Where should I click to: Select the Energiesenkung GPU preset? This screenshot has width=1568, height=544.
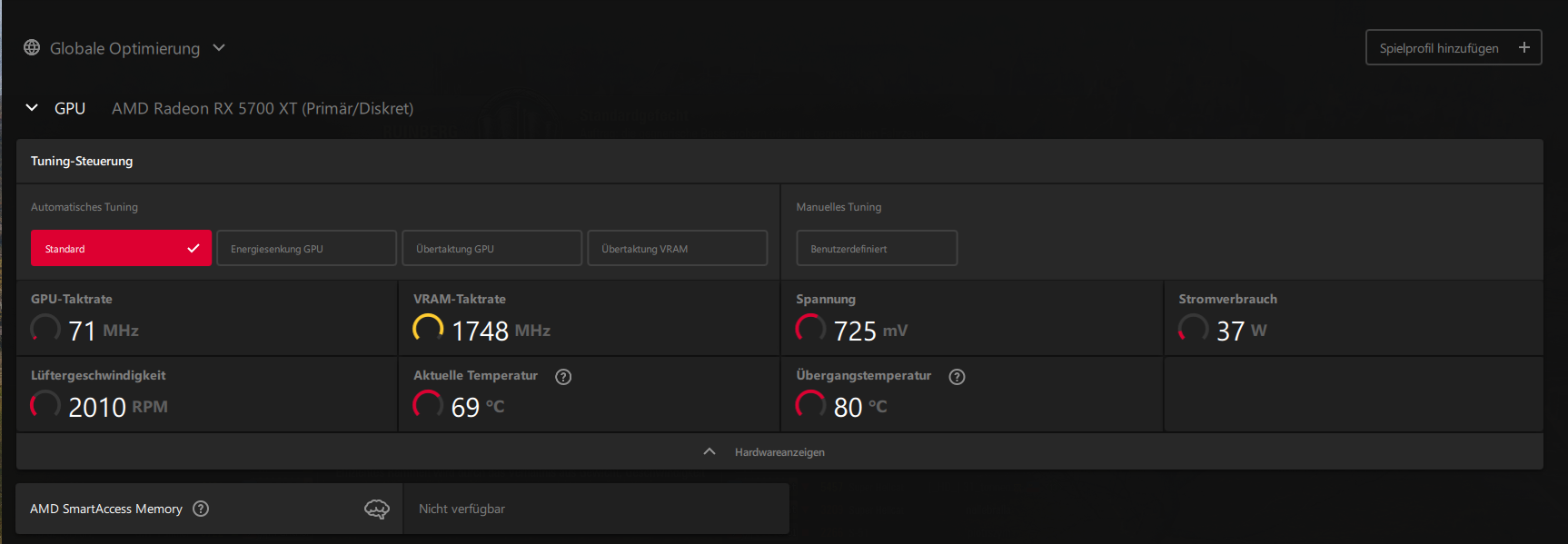point(307,248)
